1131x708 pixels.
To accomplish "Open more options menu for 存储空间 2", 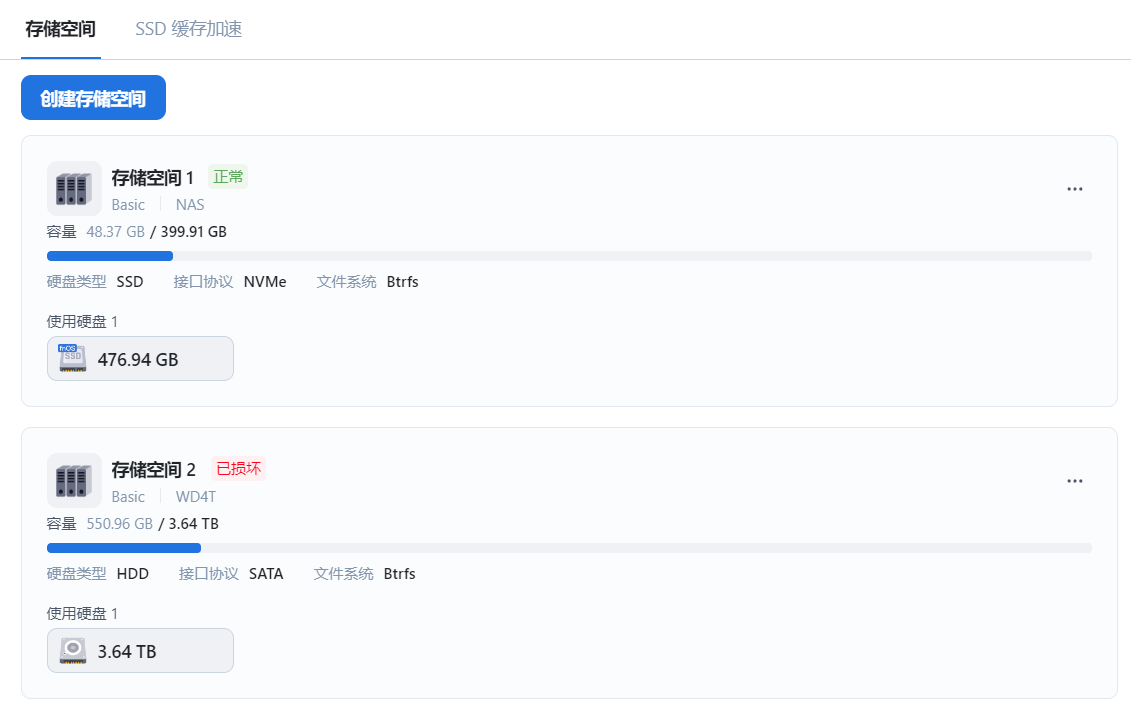I will [x=1075, y=481].
